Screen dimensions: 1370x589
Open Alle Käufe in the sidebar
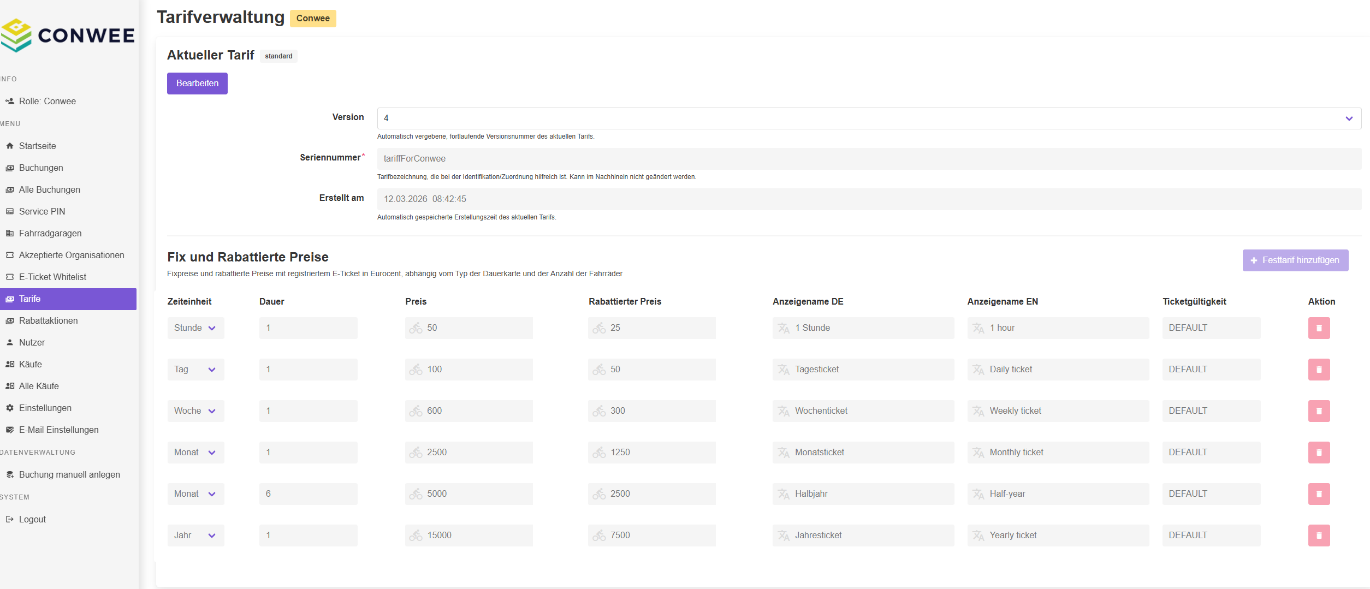[68, 386]
